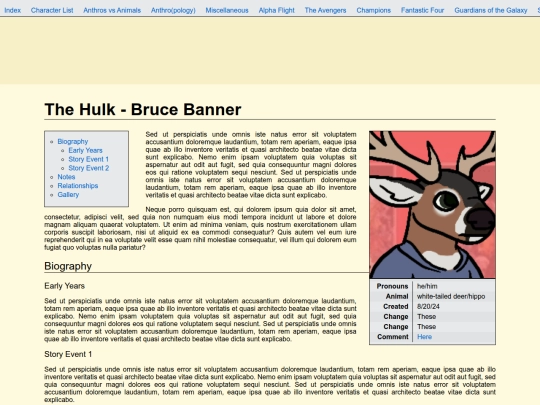
Task: Jump to Early Years contents link
Action: (85, 150)
